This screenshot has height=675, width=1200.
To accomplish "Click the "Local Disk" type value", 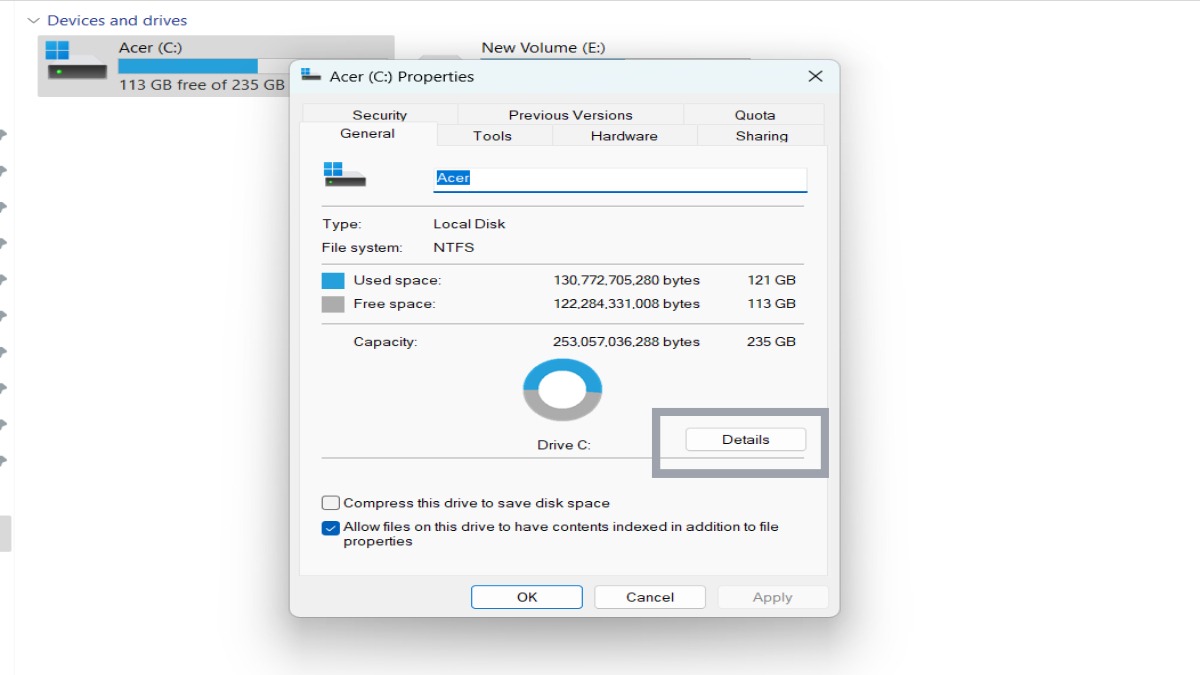I will click(x=469, y=224).
